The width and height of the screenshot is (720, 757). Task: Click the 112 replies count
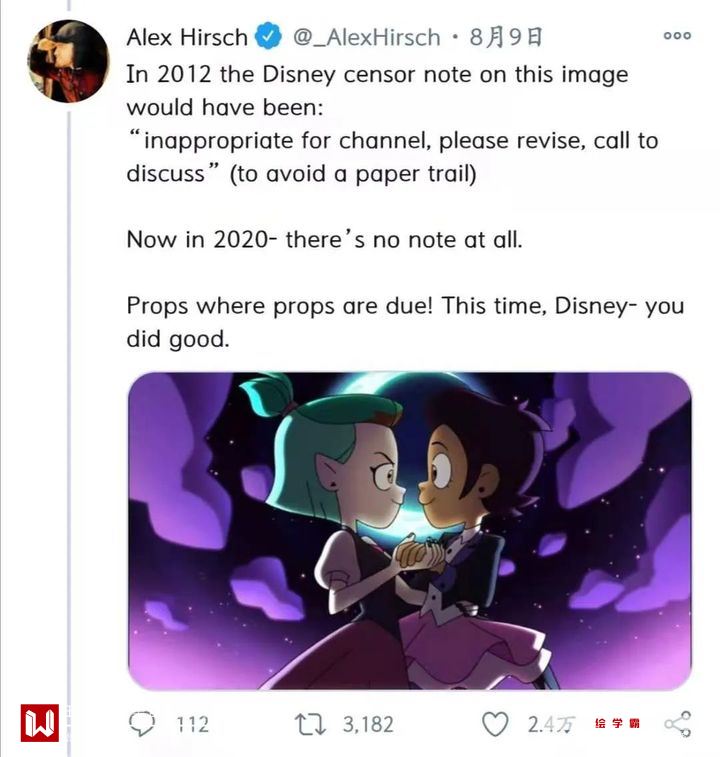click(192, 725)
